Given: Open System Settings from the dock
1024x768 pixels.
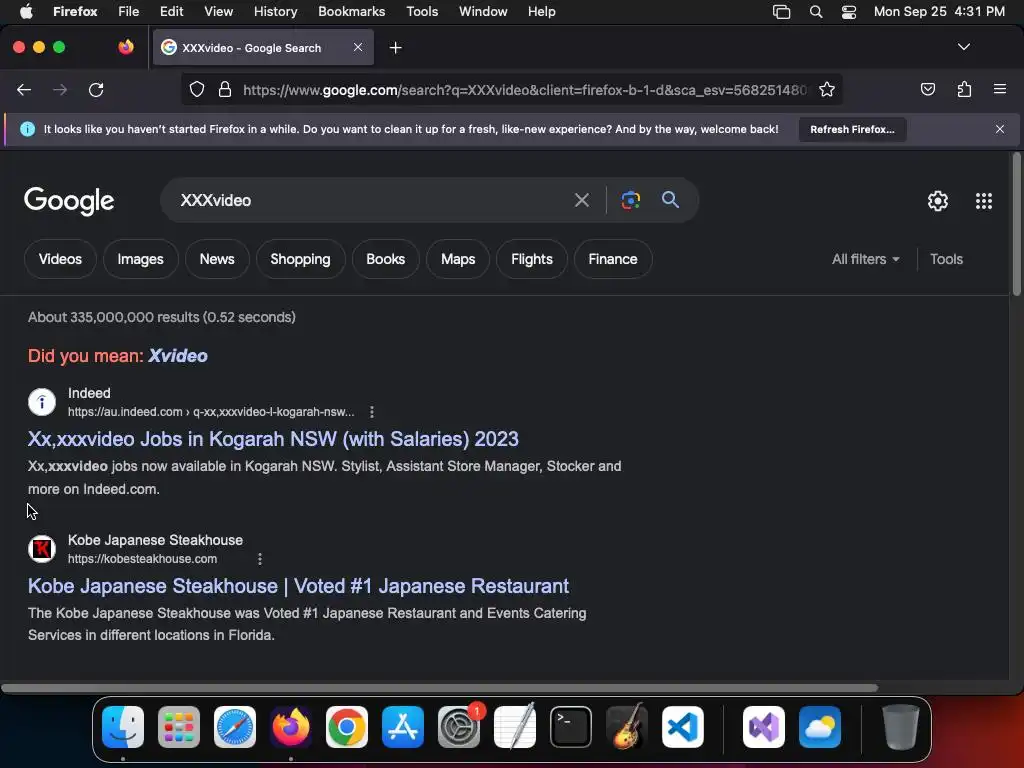Looking at the screenshot, I should click(x=458, y=726).
